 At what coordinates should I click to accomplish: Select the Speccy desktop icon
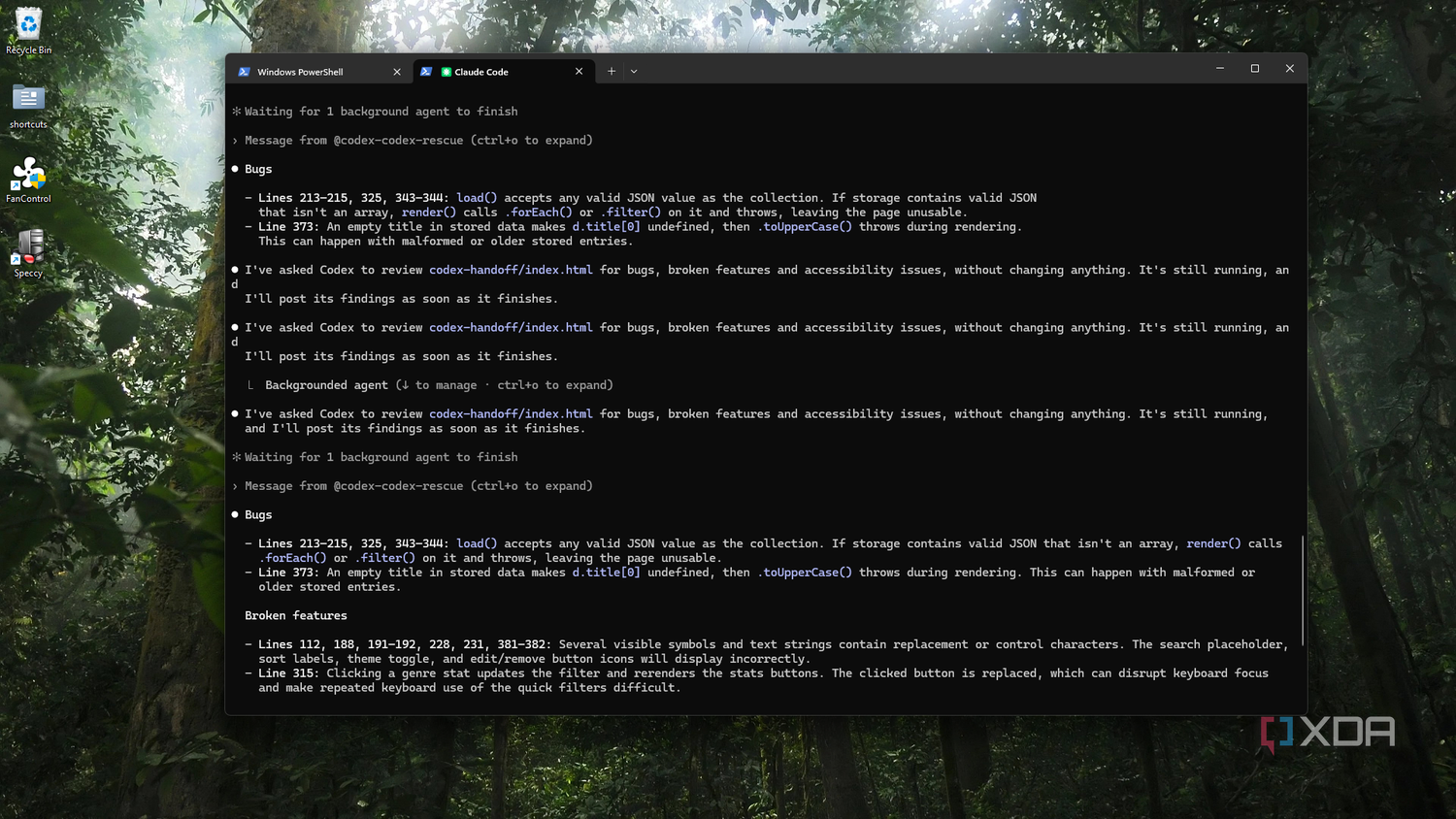(x=28, y=254)
